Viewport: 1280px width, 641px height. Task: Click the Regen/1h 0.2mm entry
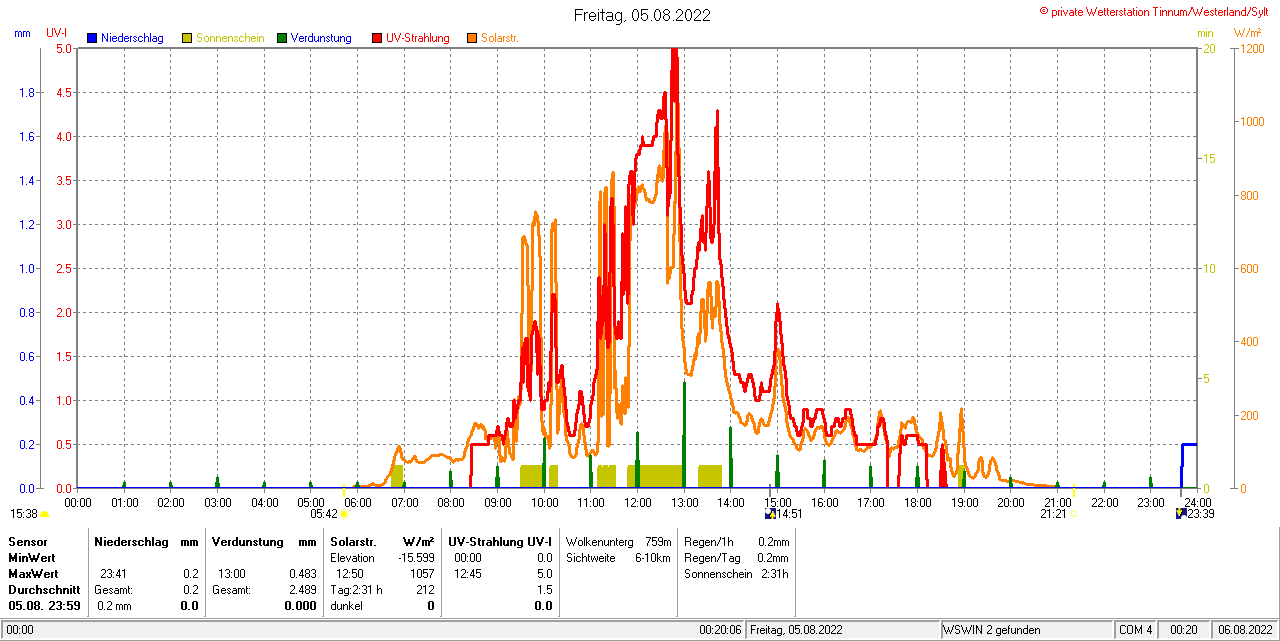(x=736, y=541)
